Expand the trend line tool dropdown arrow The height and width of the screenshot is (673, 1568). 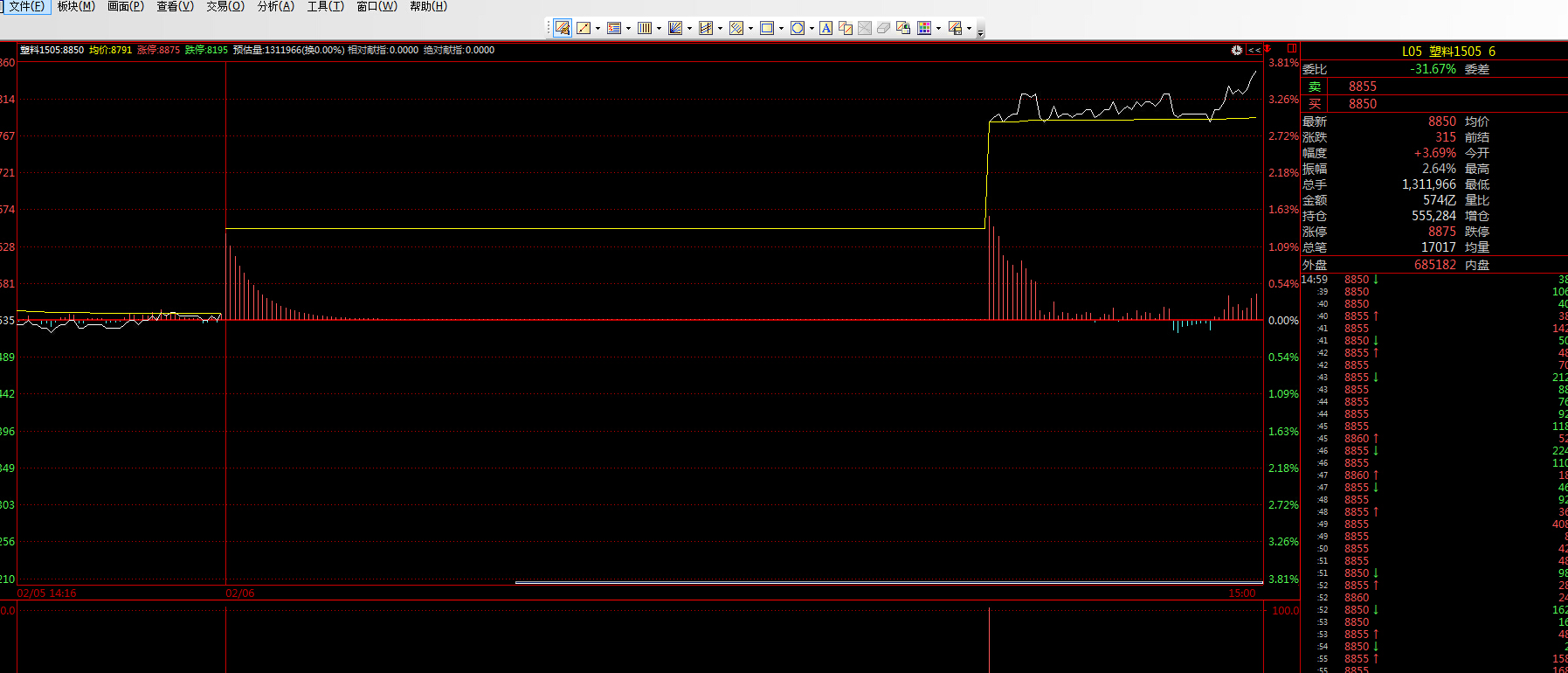[x=597, y=29]
